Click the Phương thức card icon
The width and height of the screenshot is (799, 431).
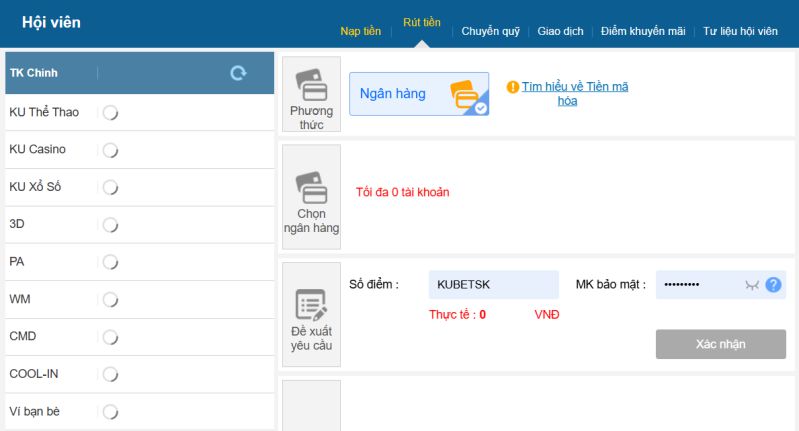point(312,85)
